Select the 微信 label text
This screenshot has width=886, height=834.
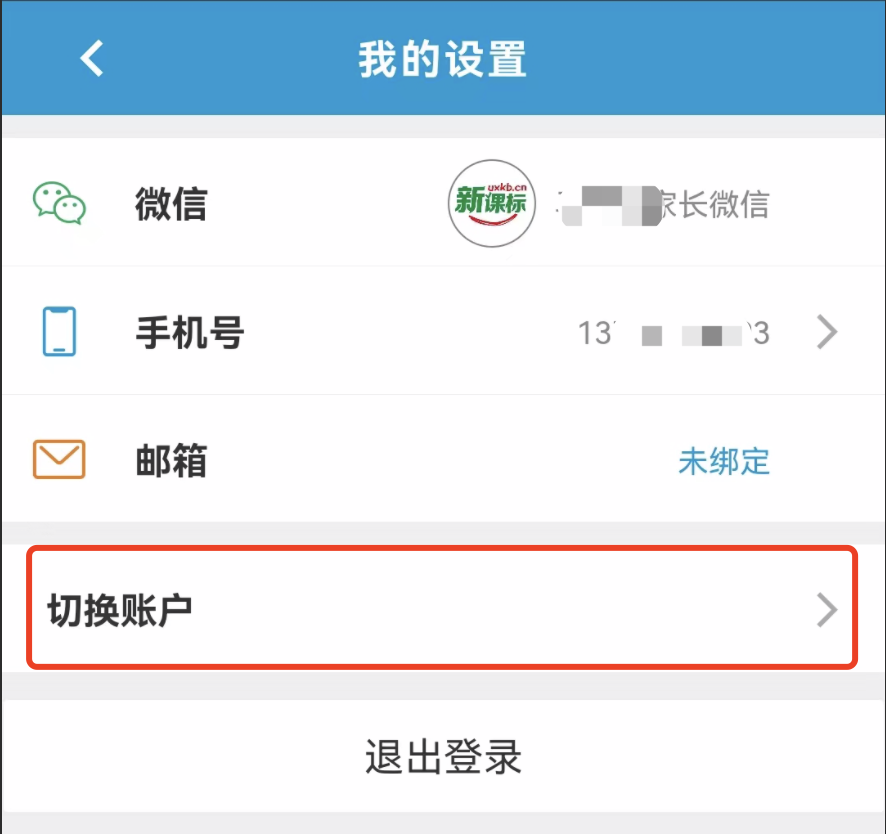pos(171,203)
